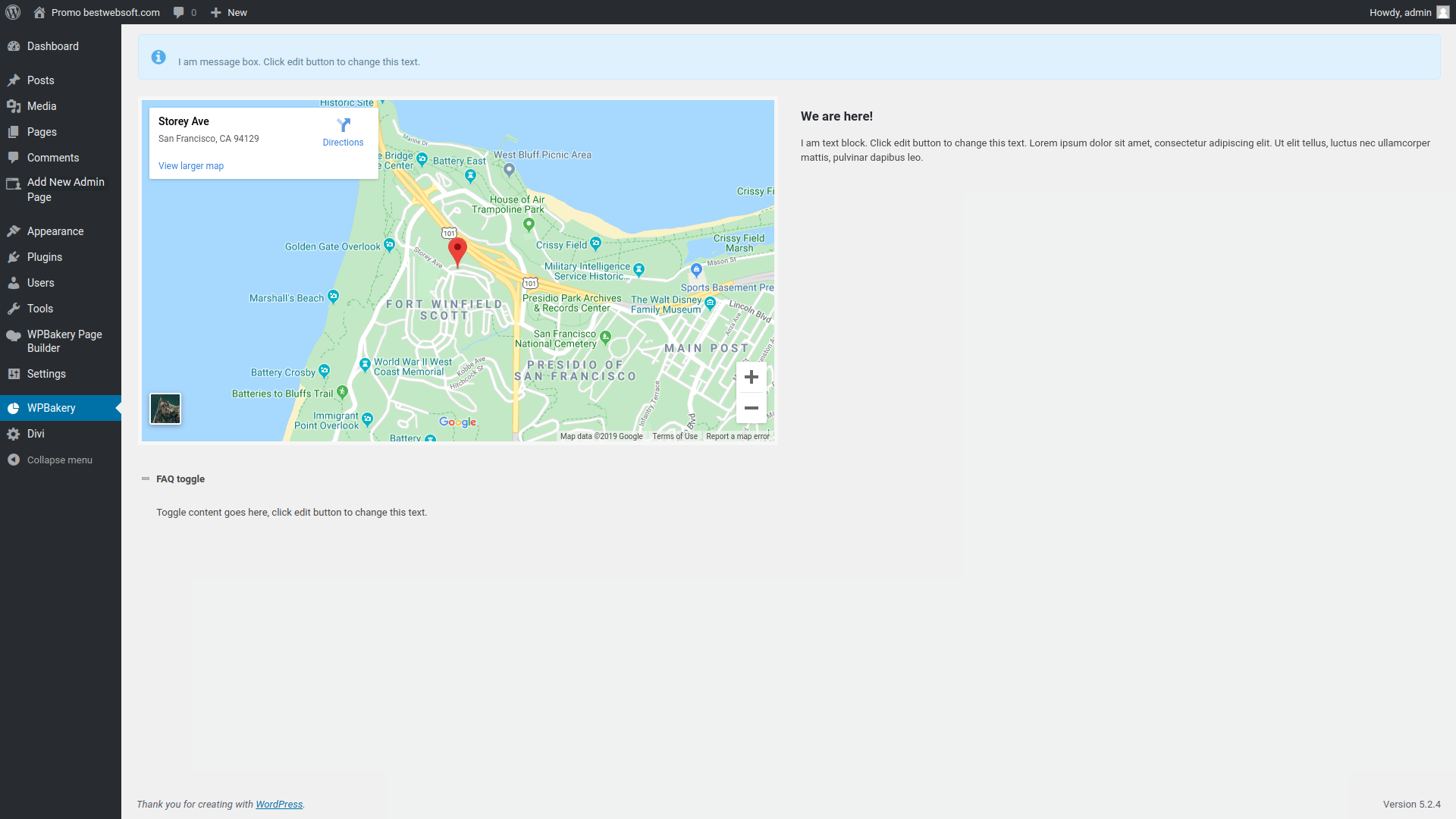Open the site home icon in admin bar
The image size is (1456, 819).
[39, 12]
